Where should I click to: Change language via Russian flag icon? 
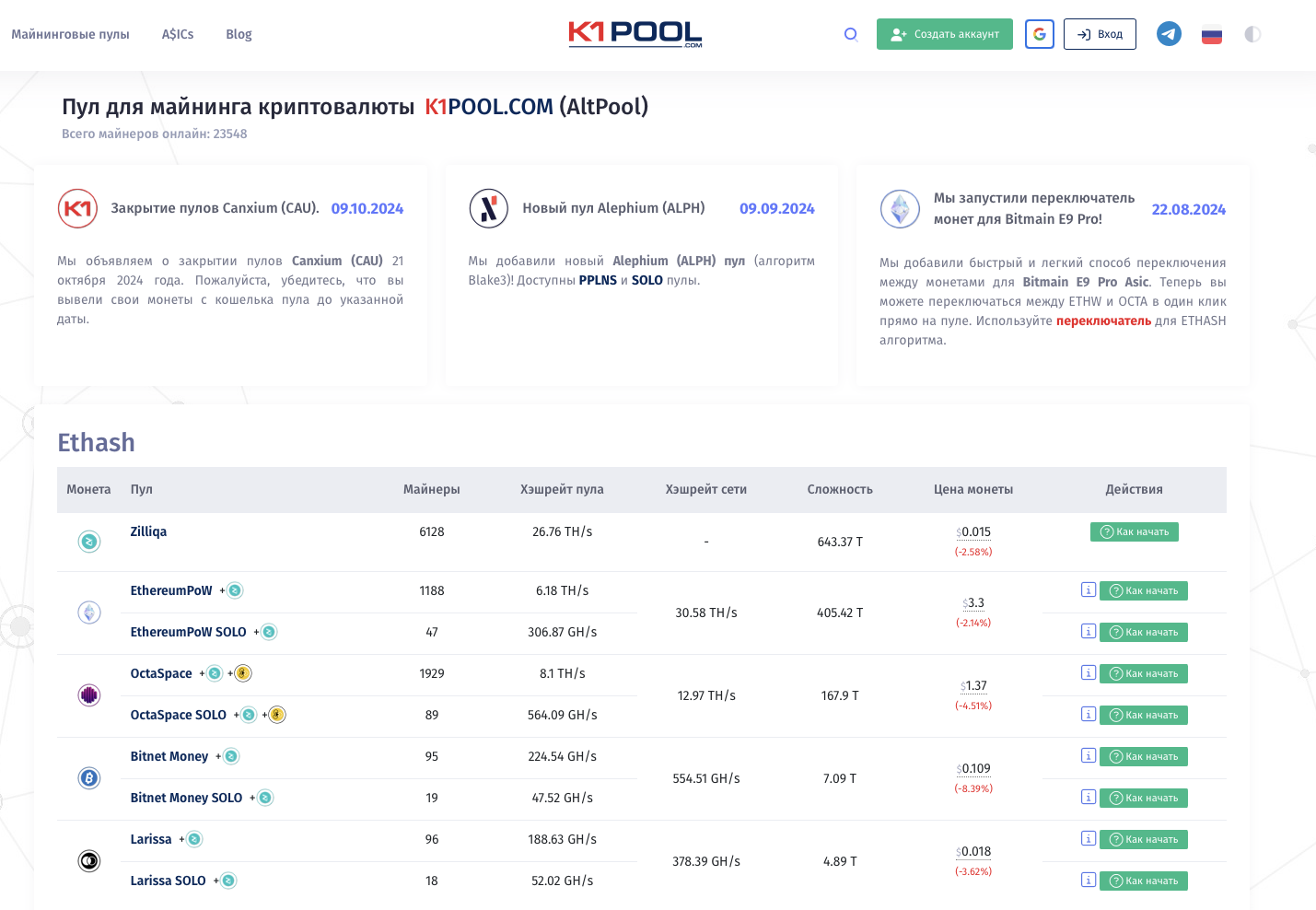1212,35
